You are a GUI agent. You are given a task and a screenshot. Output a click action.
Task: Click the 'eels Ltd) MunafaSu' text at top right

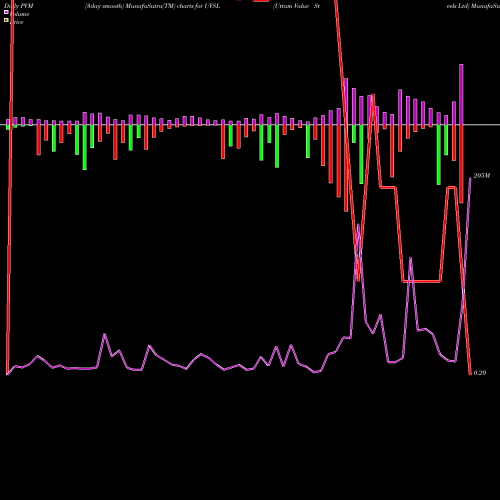tap(473, 6)
